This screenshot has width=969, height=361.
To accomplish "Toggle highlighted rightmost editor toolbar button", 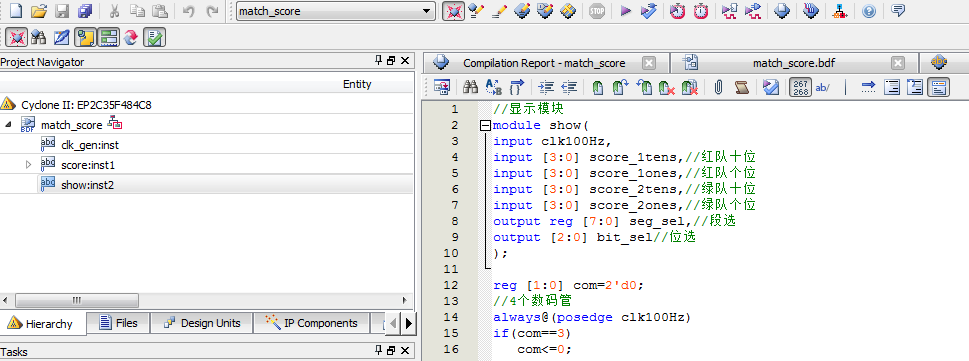I will (939, 88).
